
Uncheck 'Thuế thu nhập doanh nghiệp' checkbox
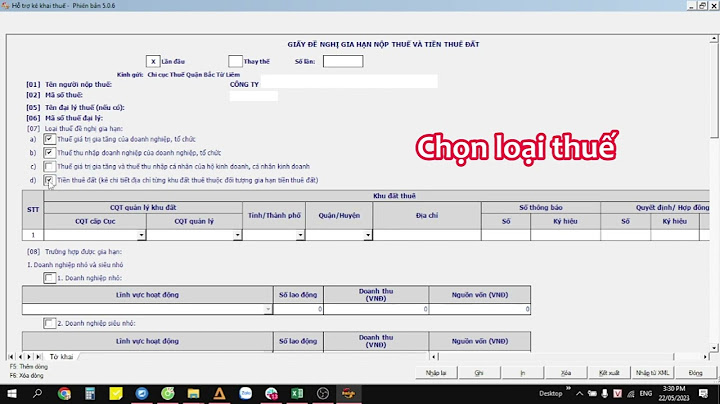50,152
